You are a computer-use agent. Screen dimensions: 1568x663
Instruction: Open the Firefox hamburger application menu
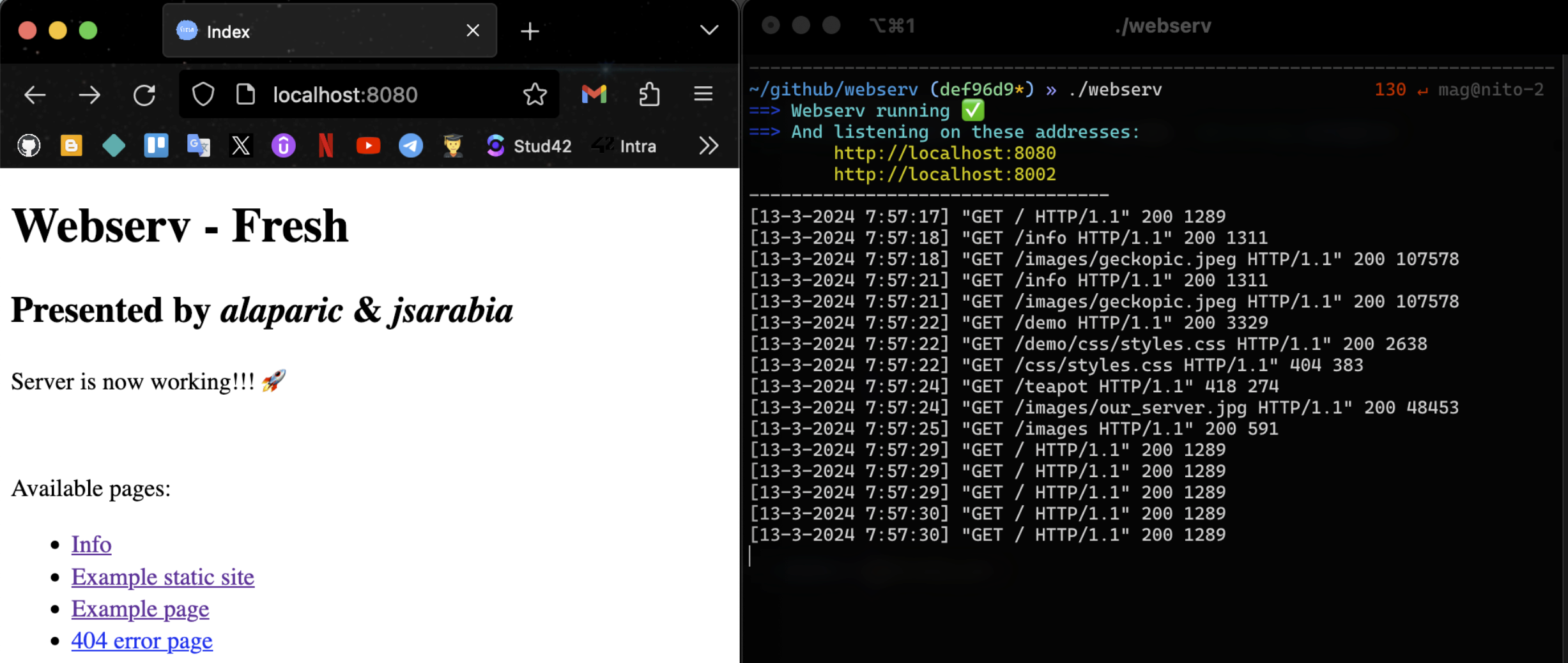click(x=703, y=95)
